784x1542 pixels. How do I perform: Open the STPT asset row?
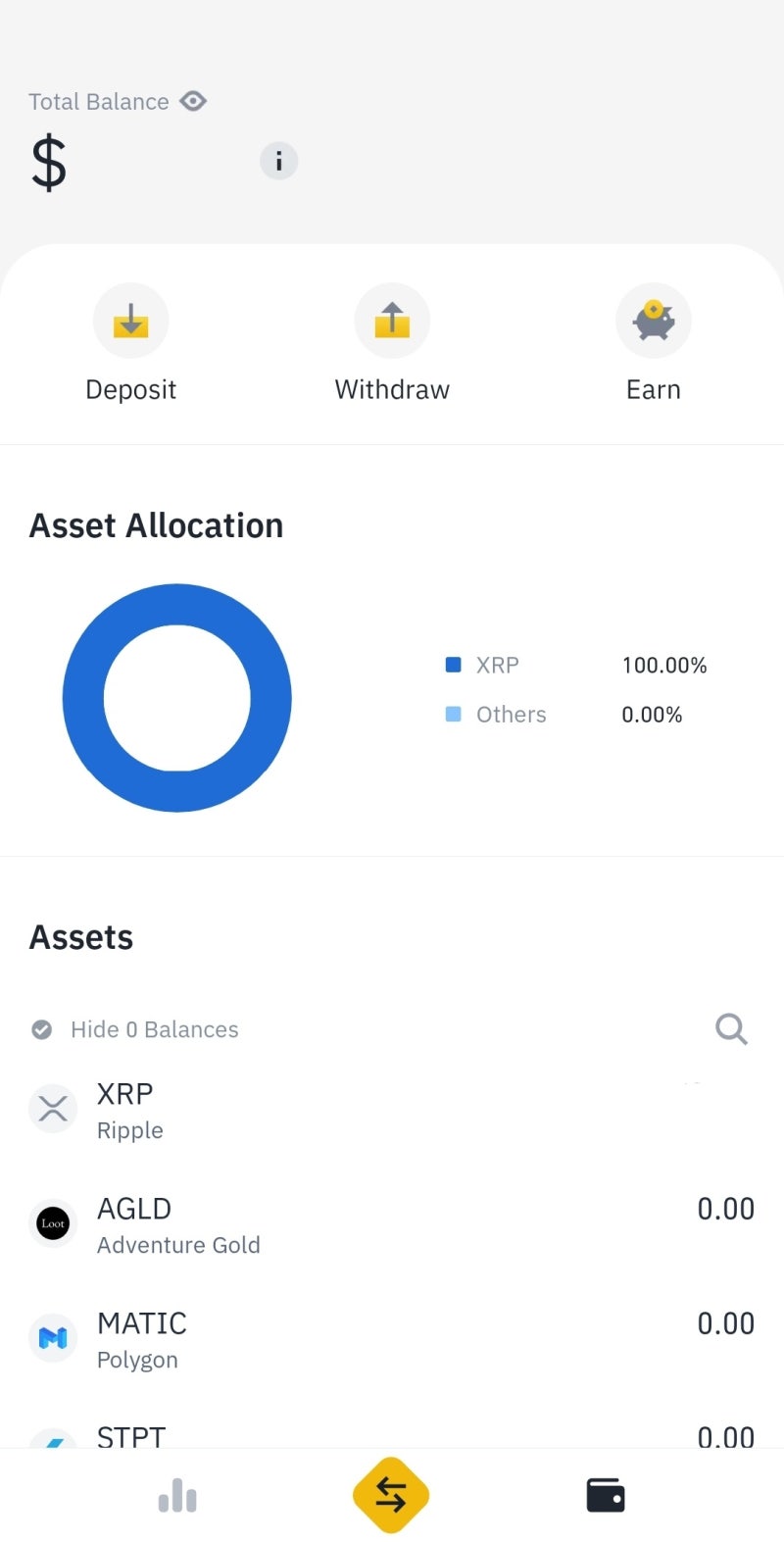click(392, 1435)
